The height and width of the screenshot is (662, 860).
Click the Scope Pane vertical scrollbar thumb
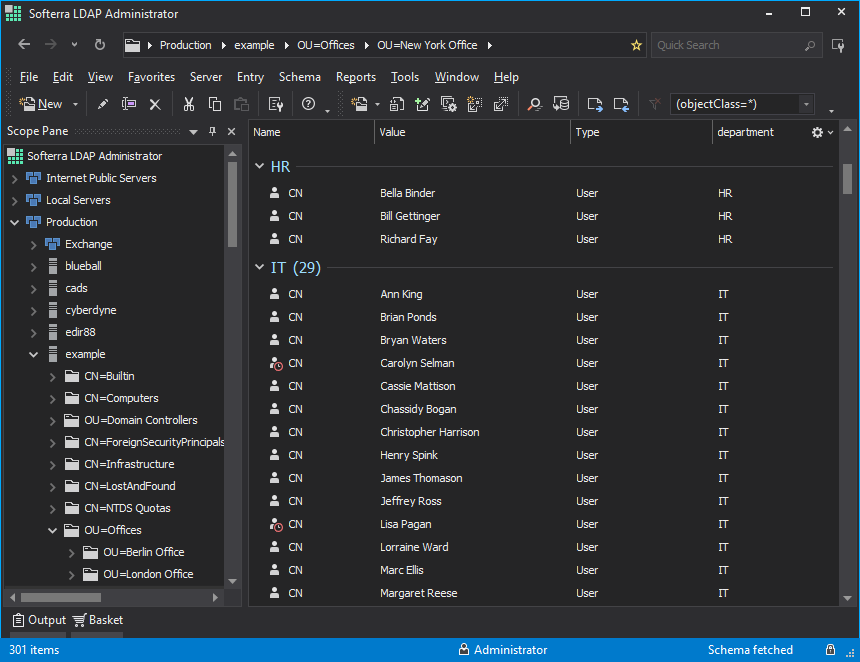[x=233, y=204]
